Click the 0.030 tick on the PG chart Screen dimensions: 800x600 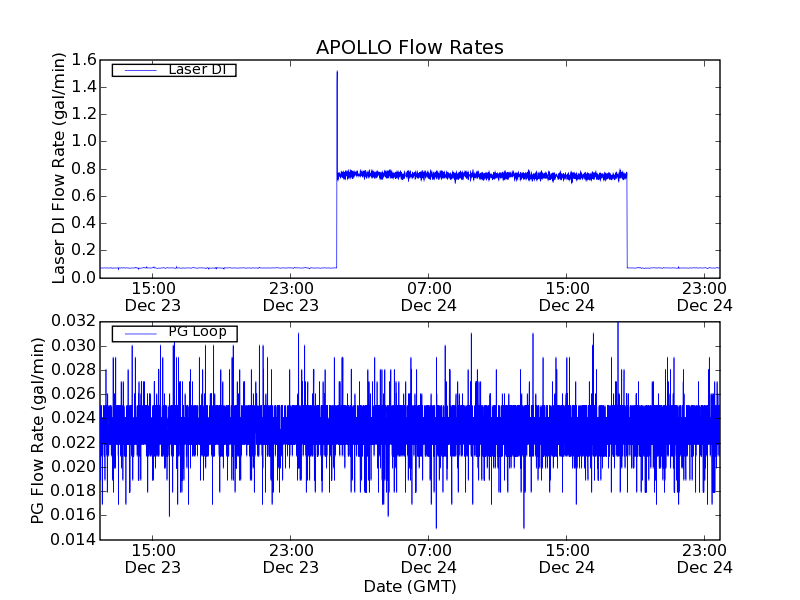(x=73, y=346)
